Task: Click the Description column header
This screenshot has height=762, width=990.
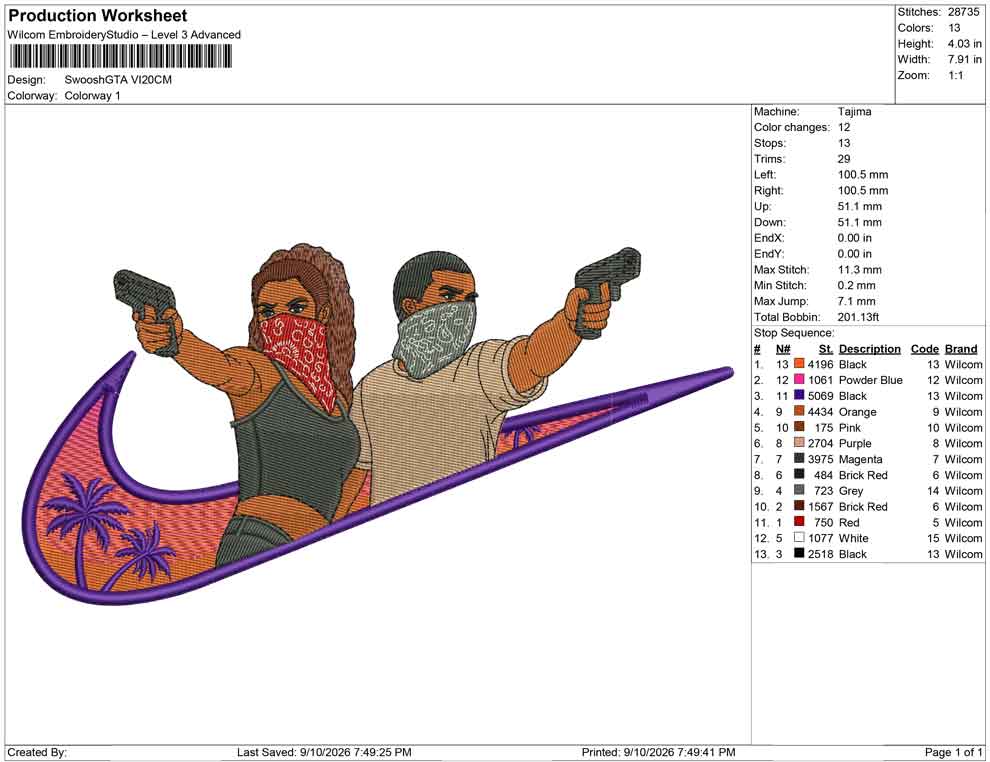Action: coord(869,349)
